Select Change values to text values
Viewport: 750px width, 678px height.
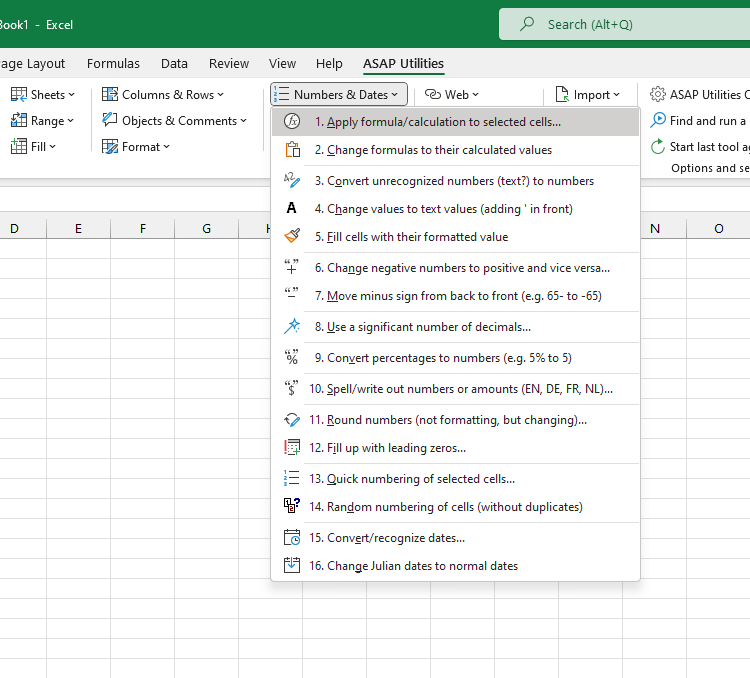tap(455, 209)
